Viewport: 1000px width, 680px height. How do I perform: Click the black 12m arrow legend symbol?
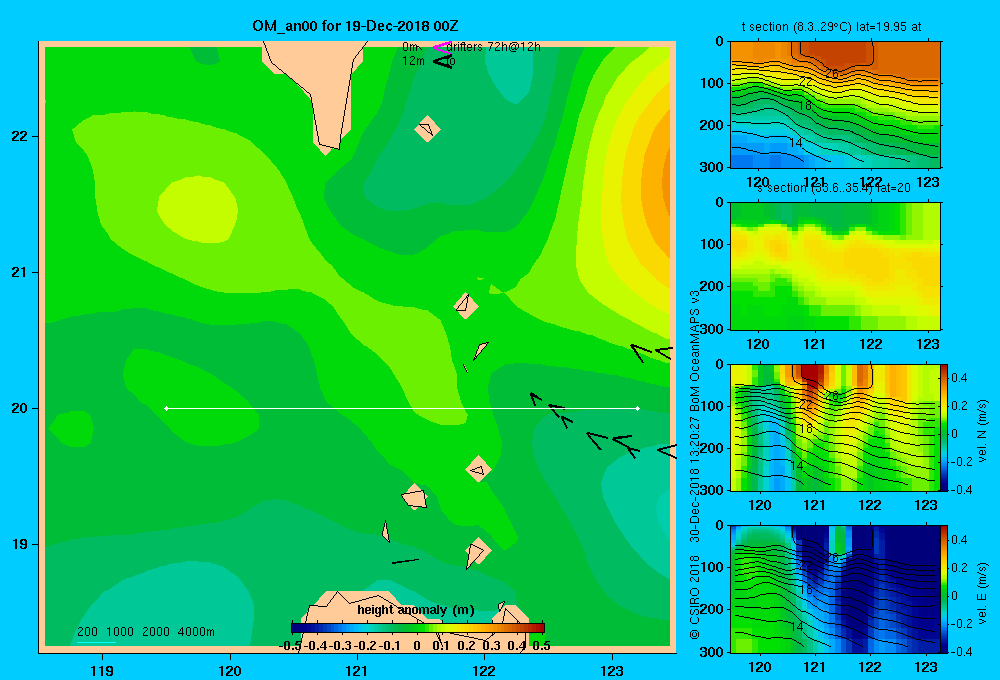tap(443, 61)
